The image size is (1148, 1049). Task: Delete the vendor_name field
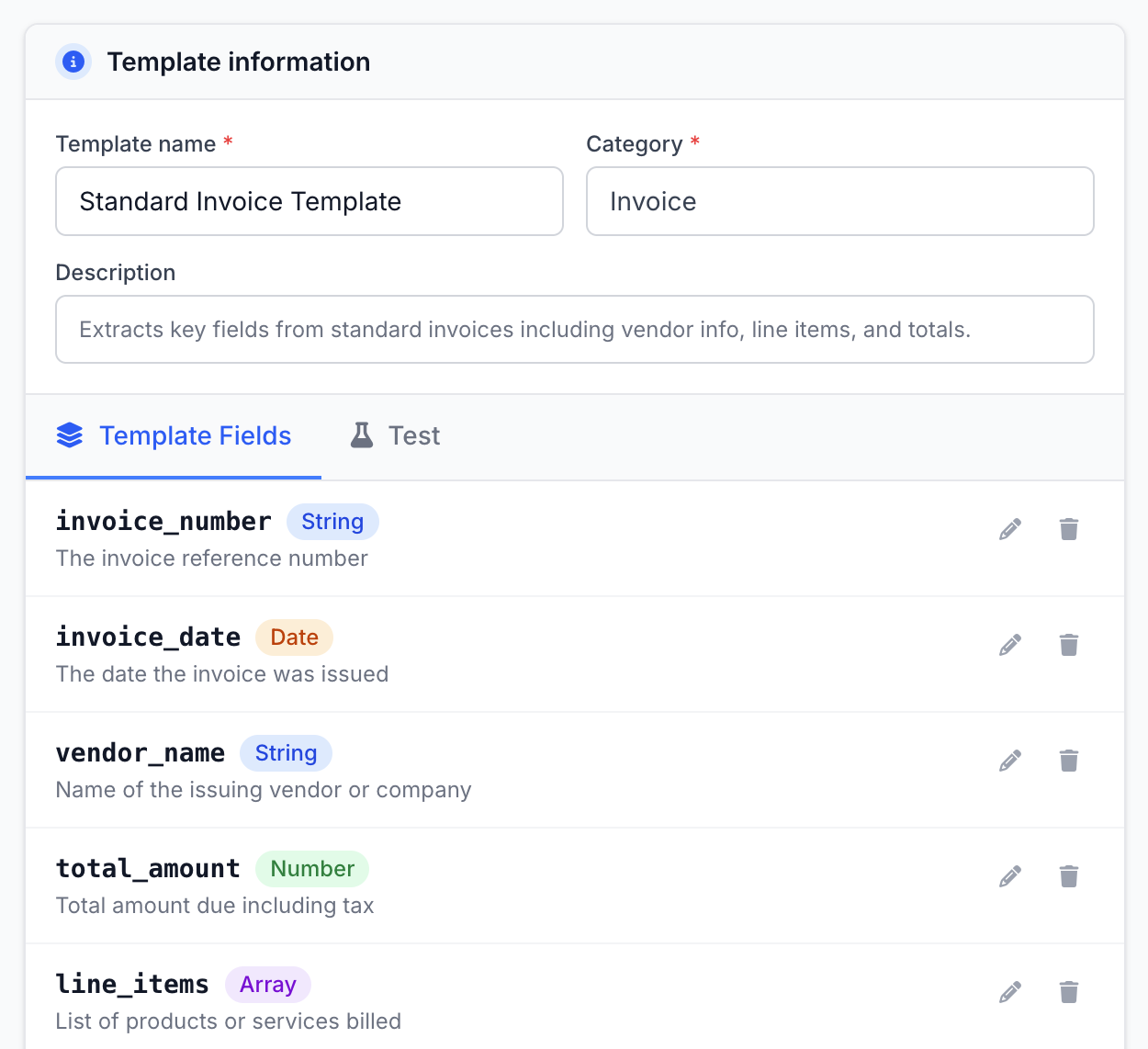(x=1068, y=760)
